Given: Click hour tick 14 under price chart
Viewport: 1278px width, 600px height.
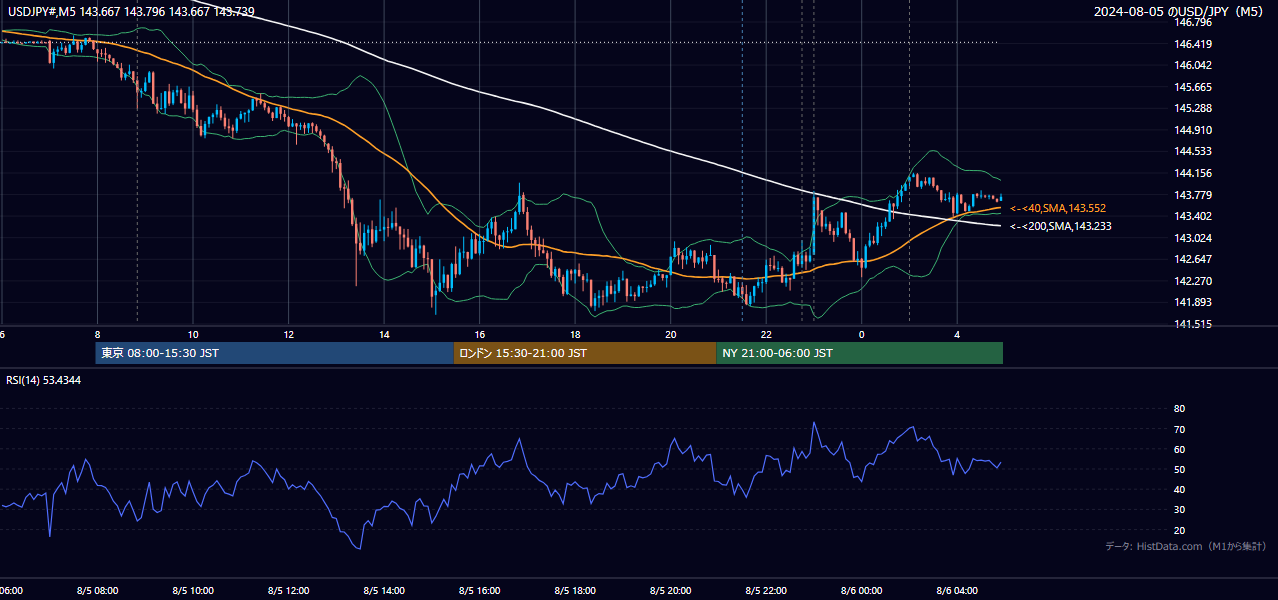Looking at the screenshot, I should [x=384, y=334].
